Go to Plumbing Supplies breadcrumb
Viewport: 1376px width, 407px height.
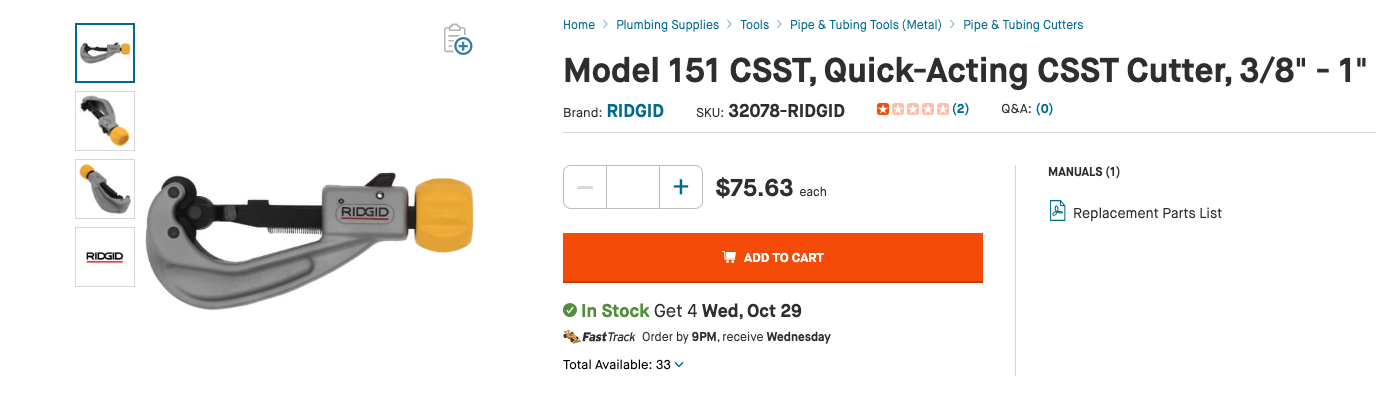[667, 25]
